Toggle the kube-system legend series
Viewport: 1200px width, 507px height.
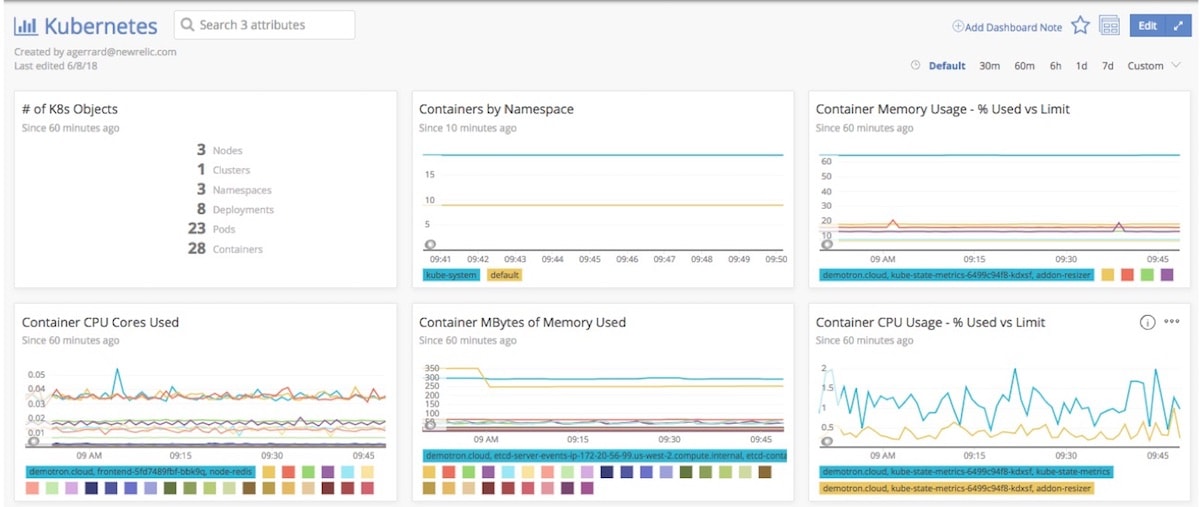tap(451, 274)
